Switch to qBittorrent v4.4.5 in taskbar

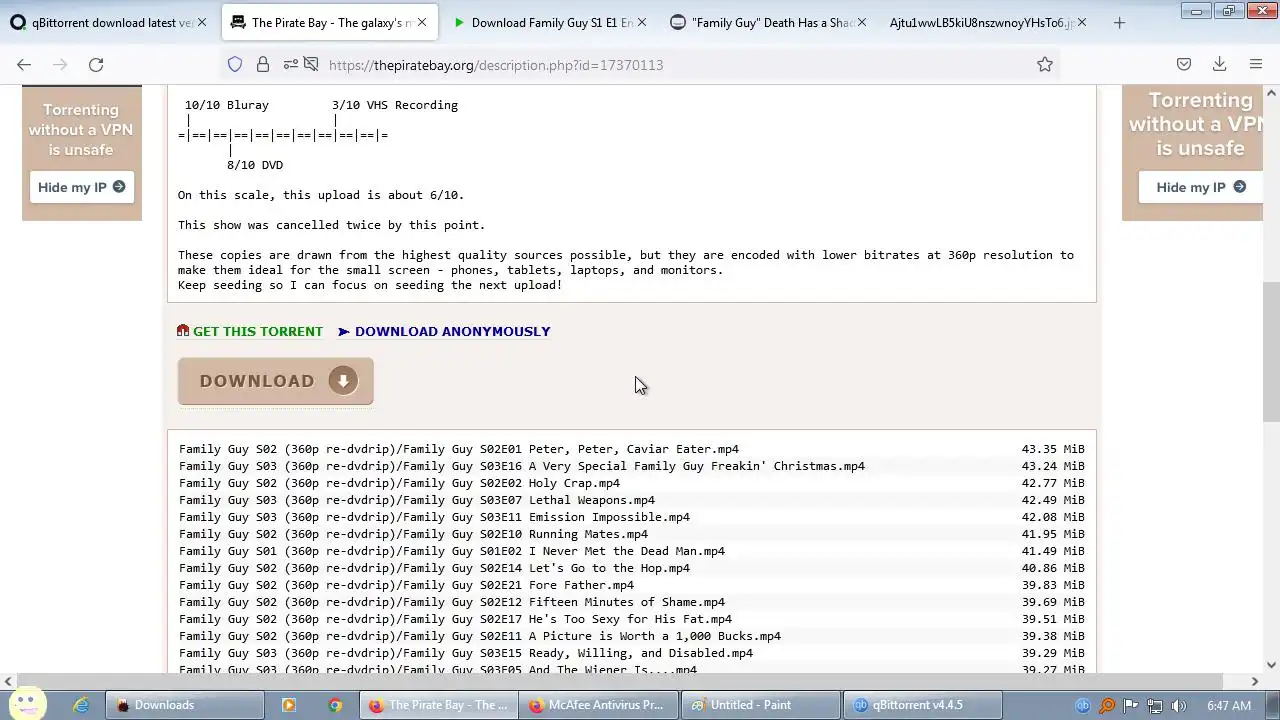923,705
